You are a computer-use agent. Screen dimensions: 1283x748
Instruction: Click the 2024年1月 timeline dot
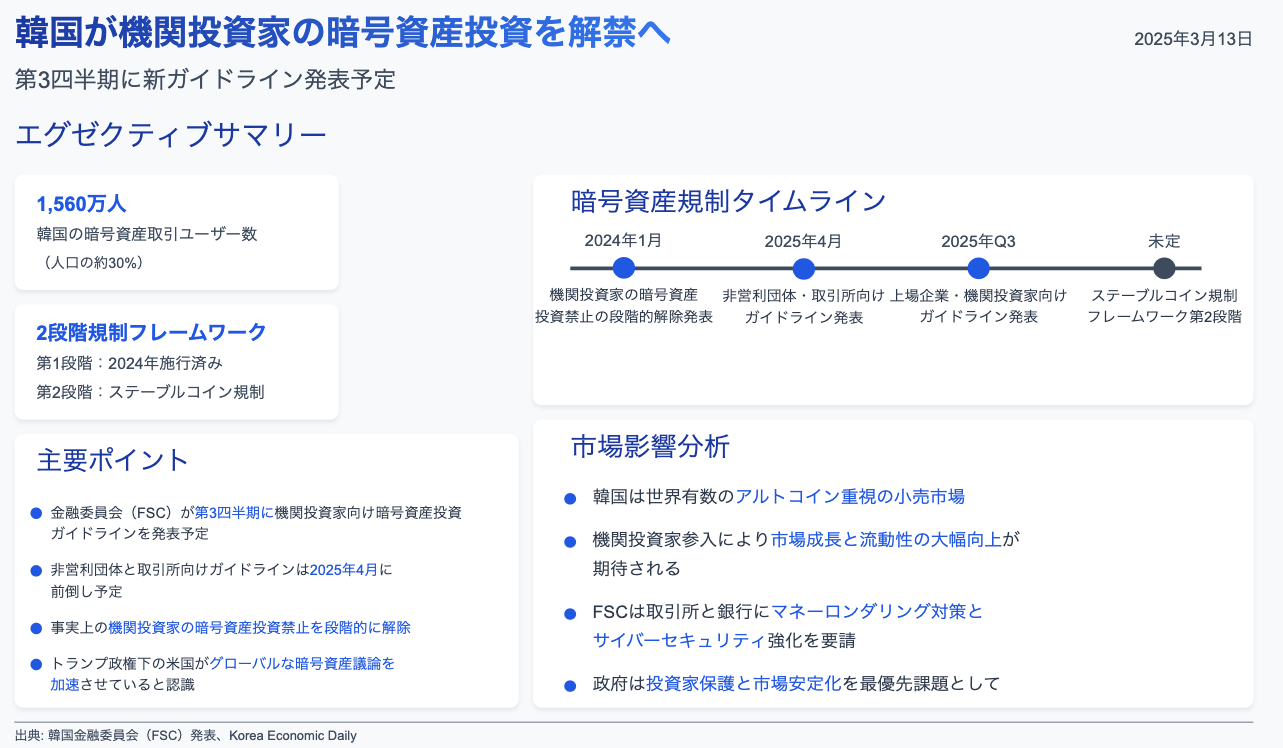(624, 268)
